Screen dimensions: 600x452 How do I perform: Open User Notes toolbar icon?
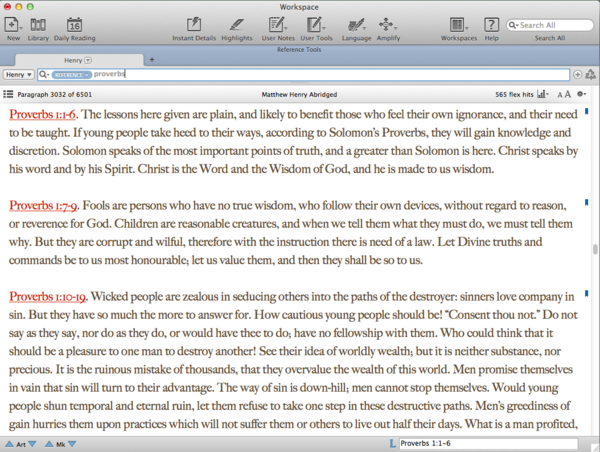pyautogui.click(x=276, y=25)
